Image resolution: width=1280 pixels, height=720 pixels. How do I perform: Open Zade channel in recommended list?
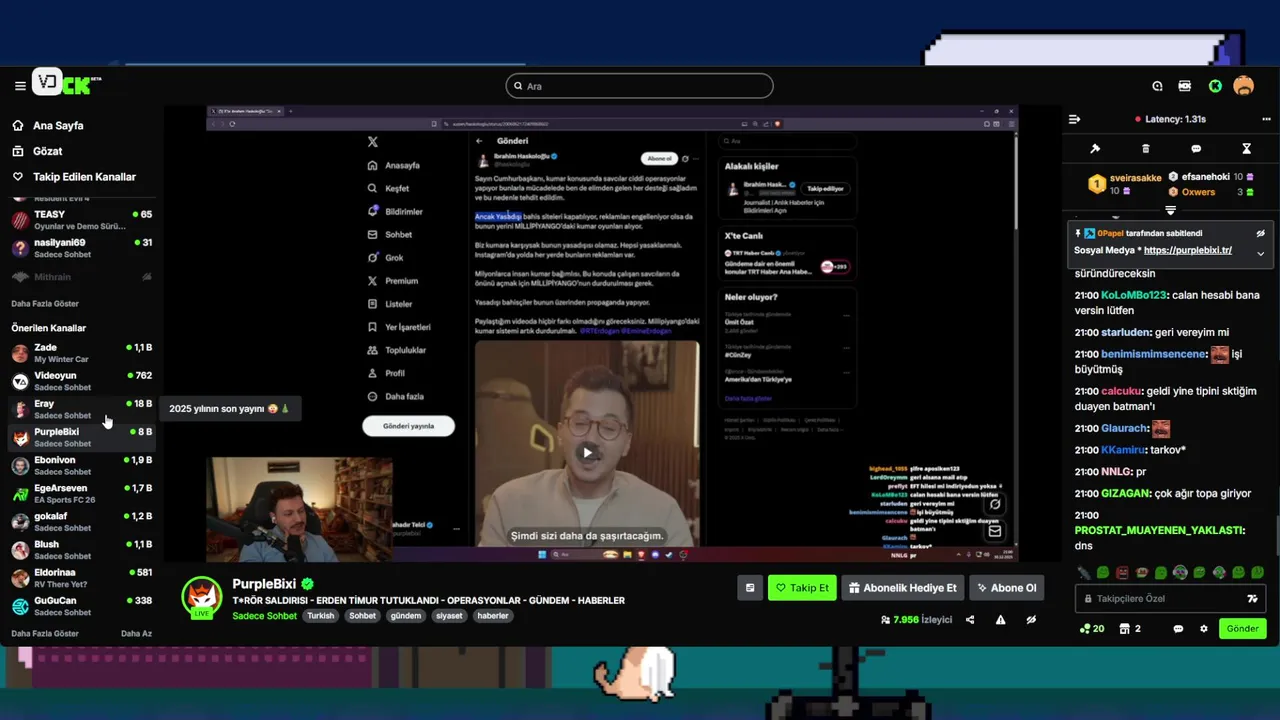(x=82, y=353)
